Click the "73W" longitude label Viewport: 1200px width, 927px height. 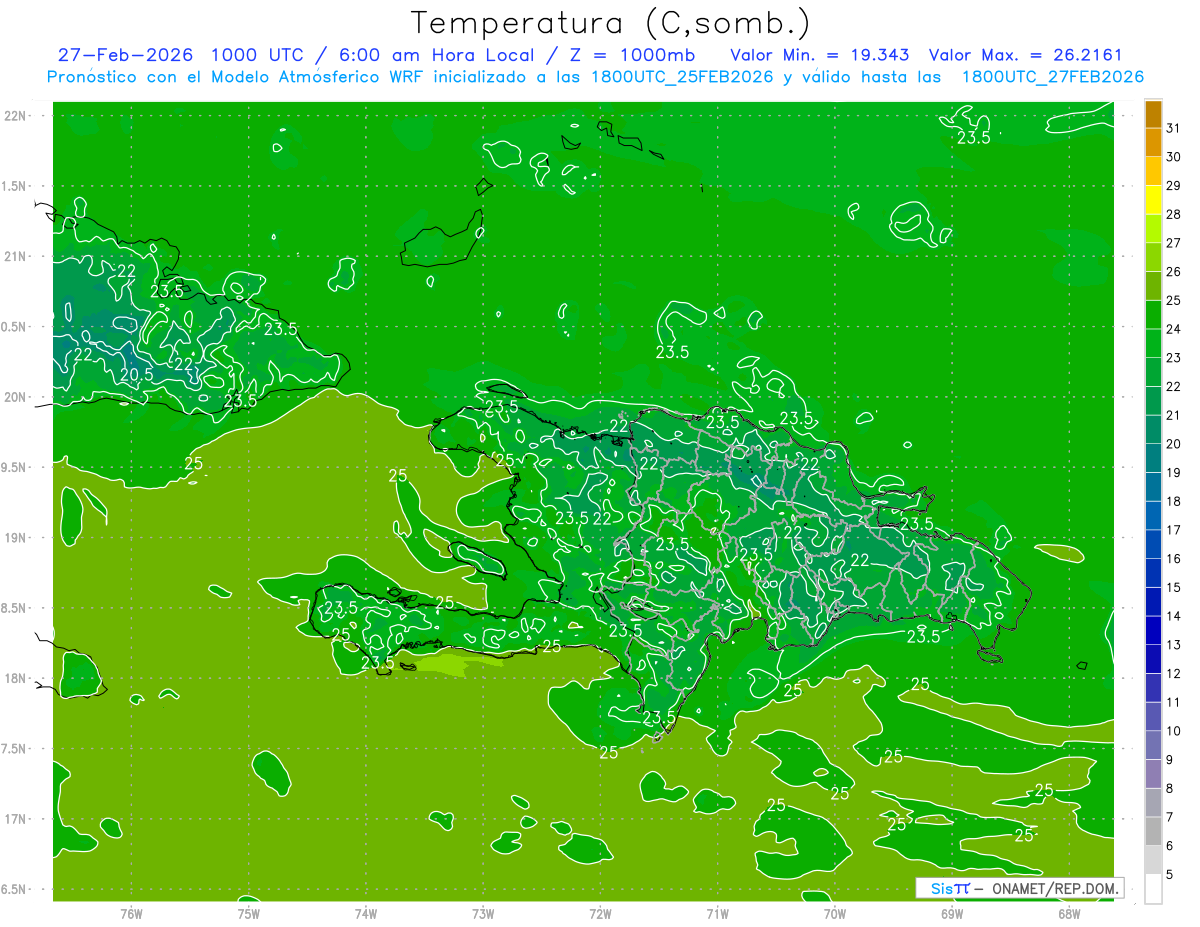tap(483, 913)
